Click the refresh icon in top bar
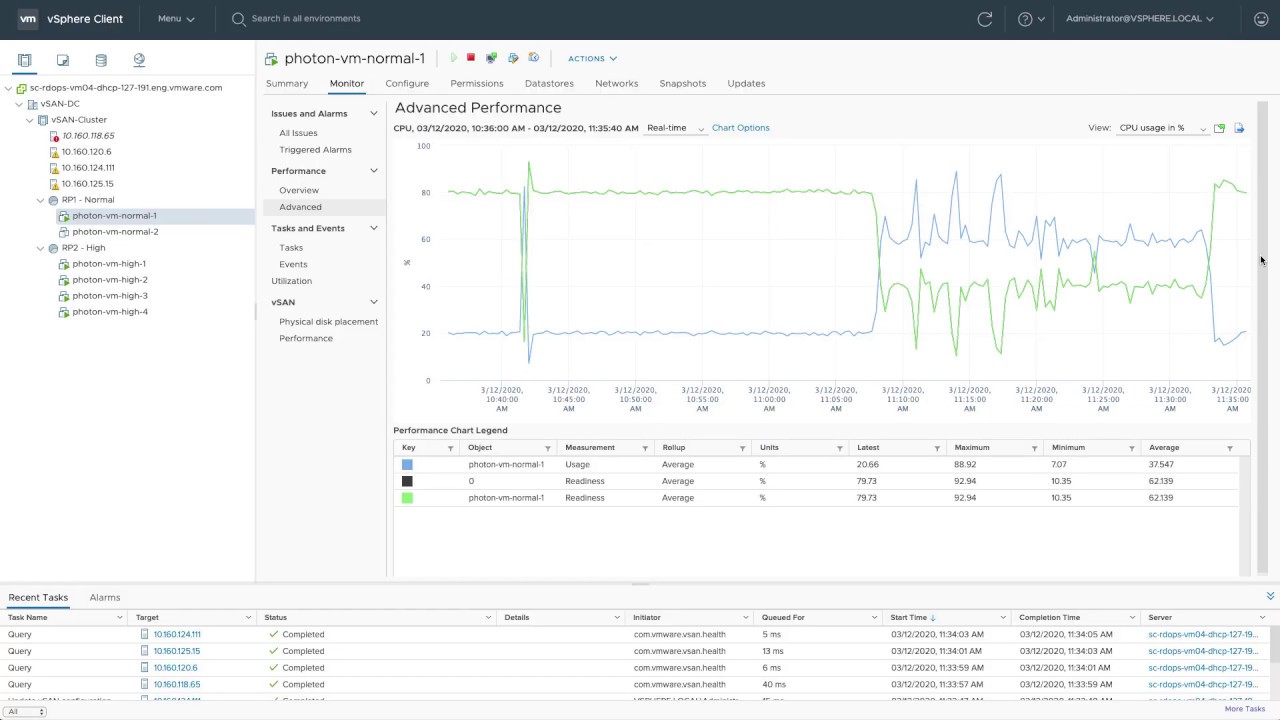 tap(985, 19)
